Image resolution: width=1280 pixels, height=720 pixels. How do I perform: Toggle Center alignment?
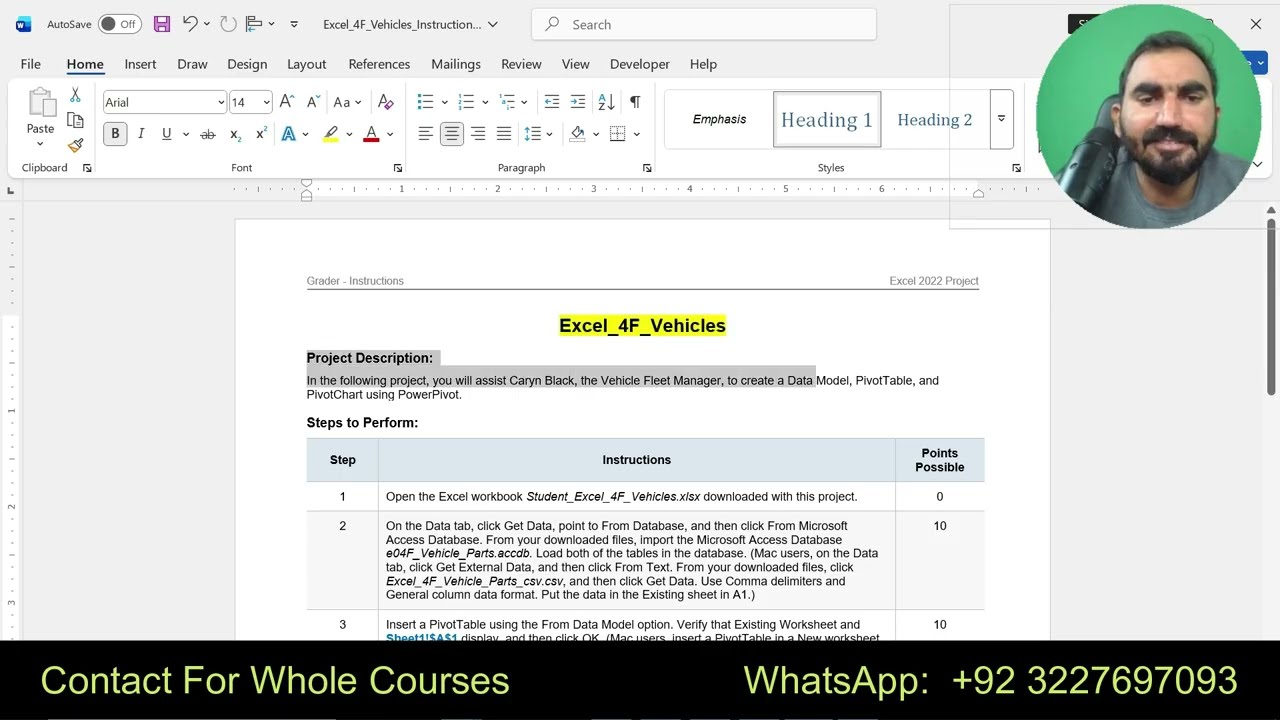(452, 134)
